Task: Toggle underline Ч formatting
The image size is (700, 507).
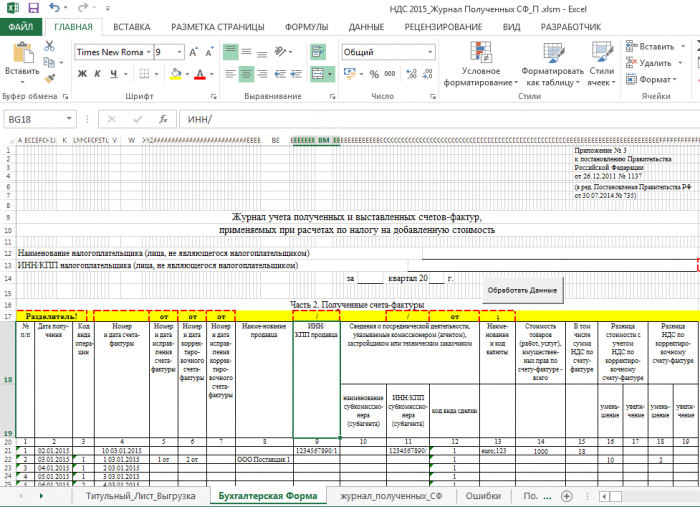Action: 114,74
